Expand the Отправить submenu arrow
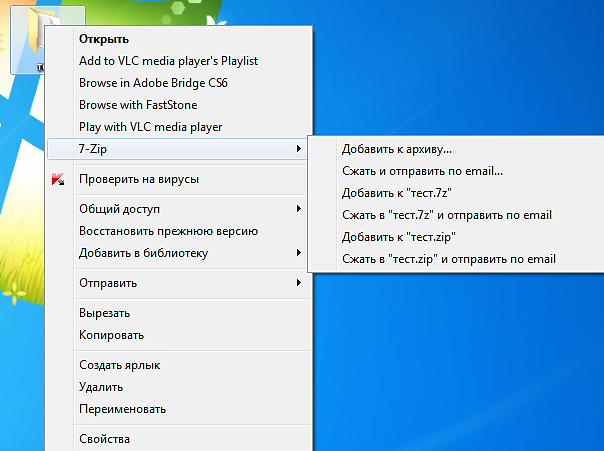Viewport: 604px width, 451px height. [299, 283]
